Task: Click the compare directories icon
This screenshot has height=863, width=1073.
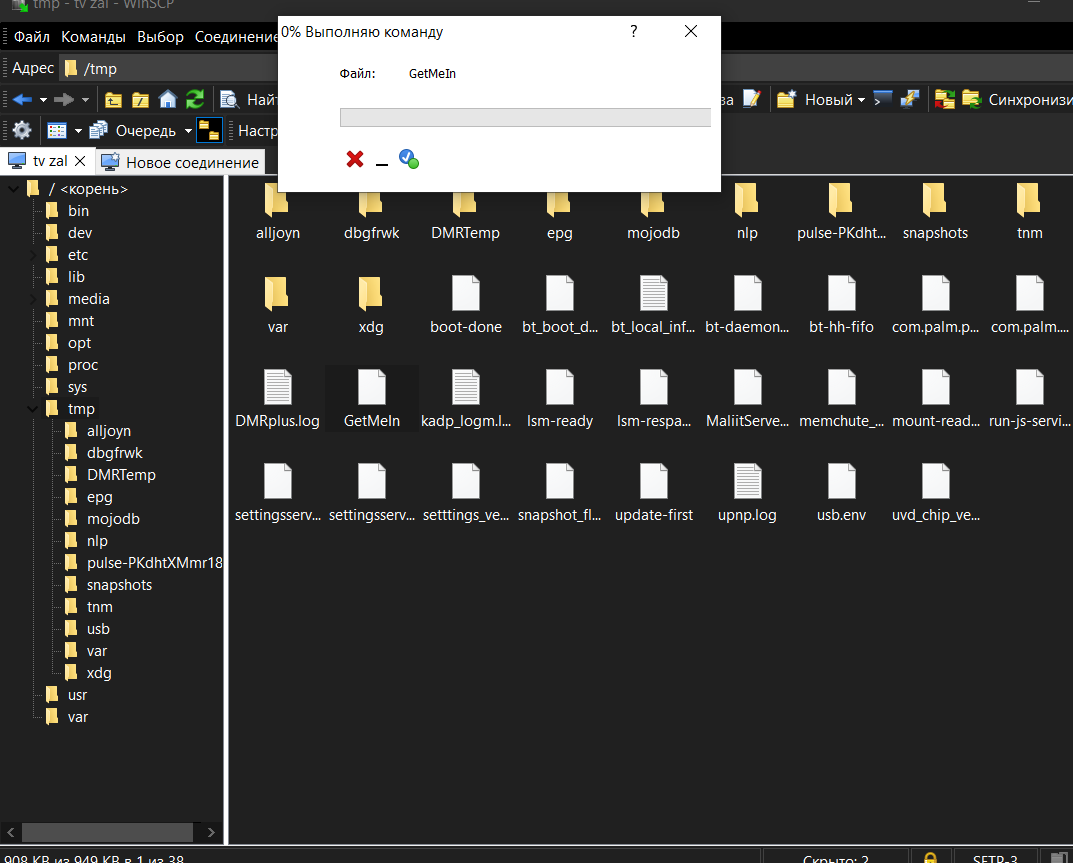Action: [x=944, y=100]
